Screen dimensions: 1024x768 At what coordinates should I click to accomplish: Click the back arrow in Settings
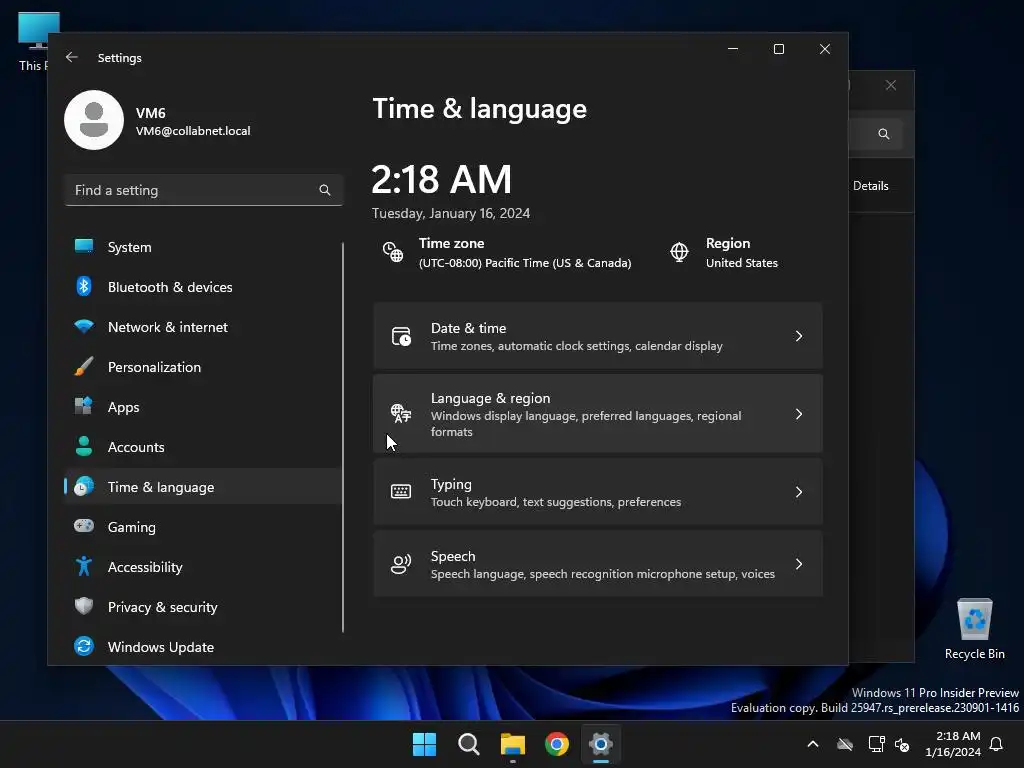[x=72, y=57]
